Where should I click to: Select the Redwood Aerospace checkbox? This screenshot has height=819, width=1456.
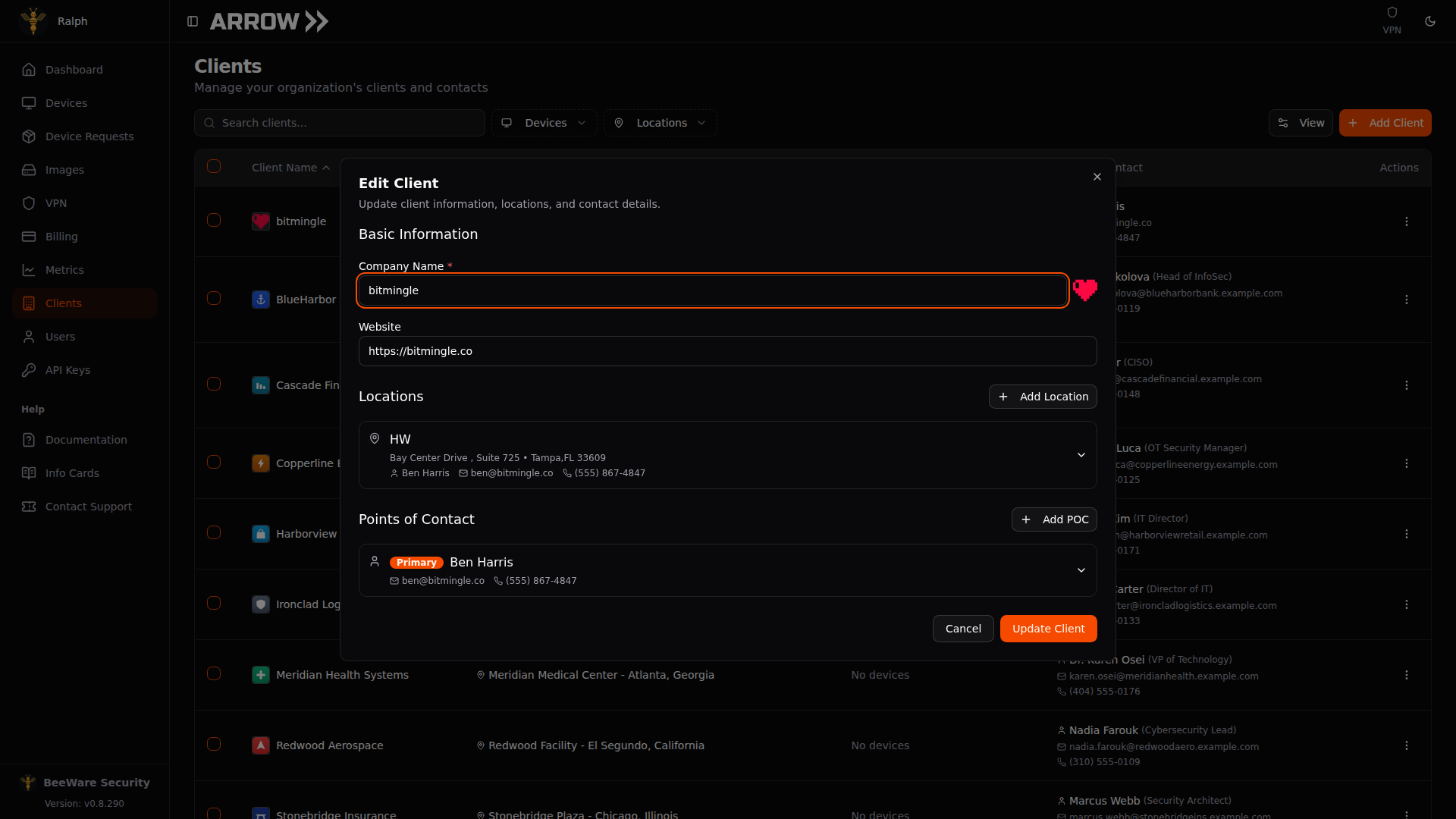pos(214,744)
